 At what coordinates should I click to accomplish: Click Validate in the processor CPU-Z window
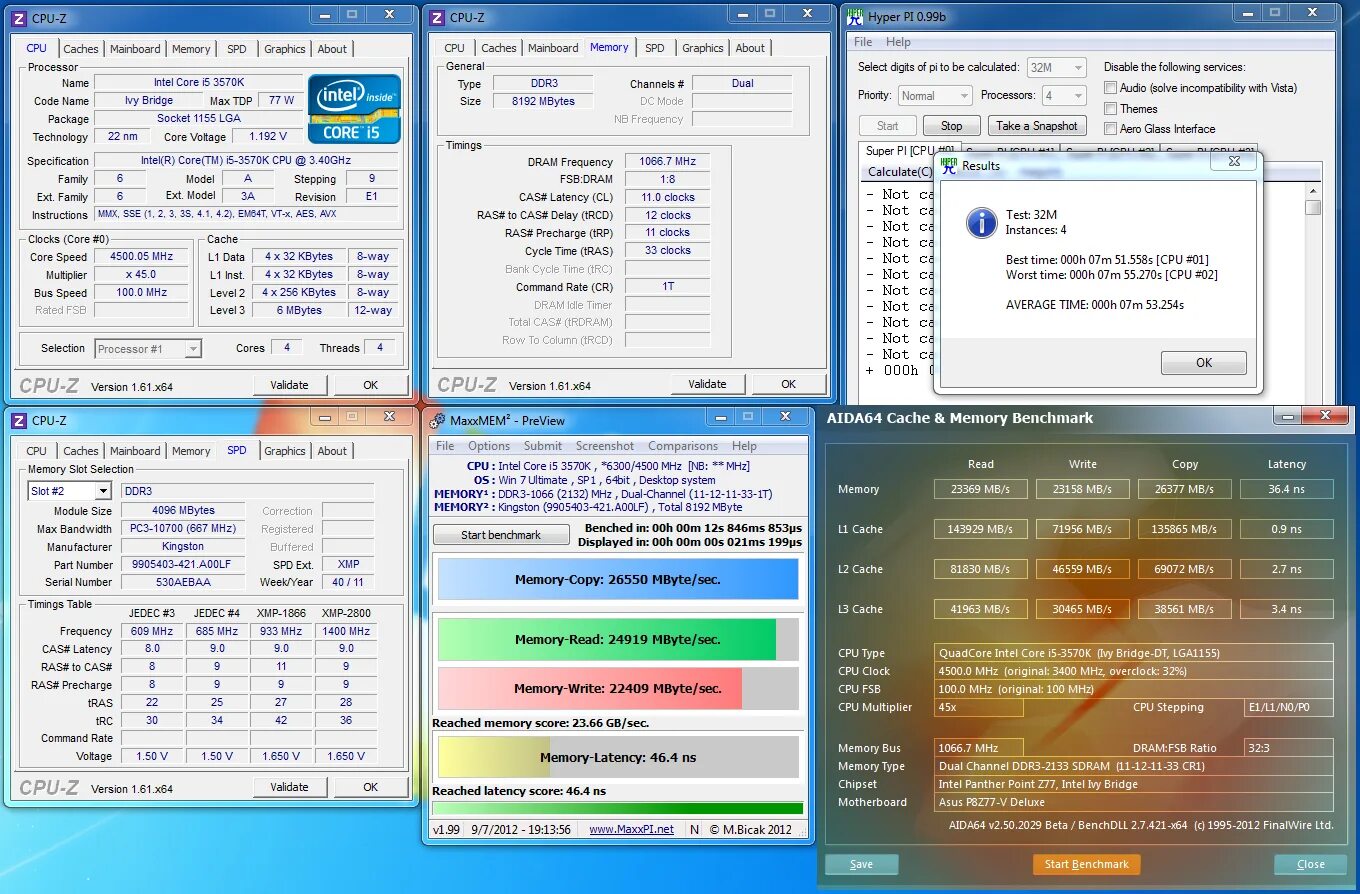pyautogui.click(x=289, y=385)
